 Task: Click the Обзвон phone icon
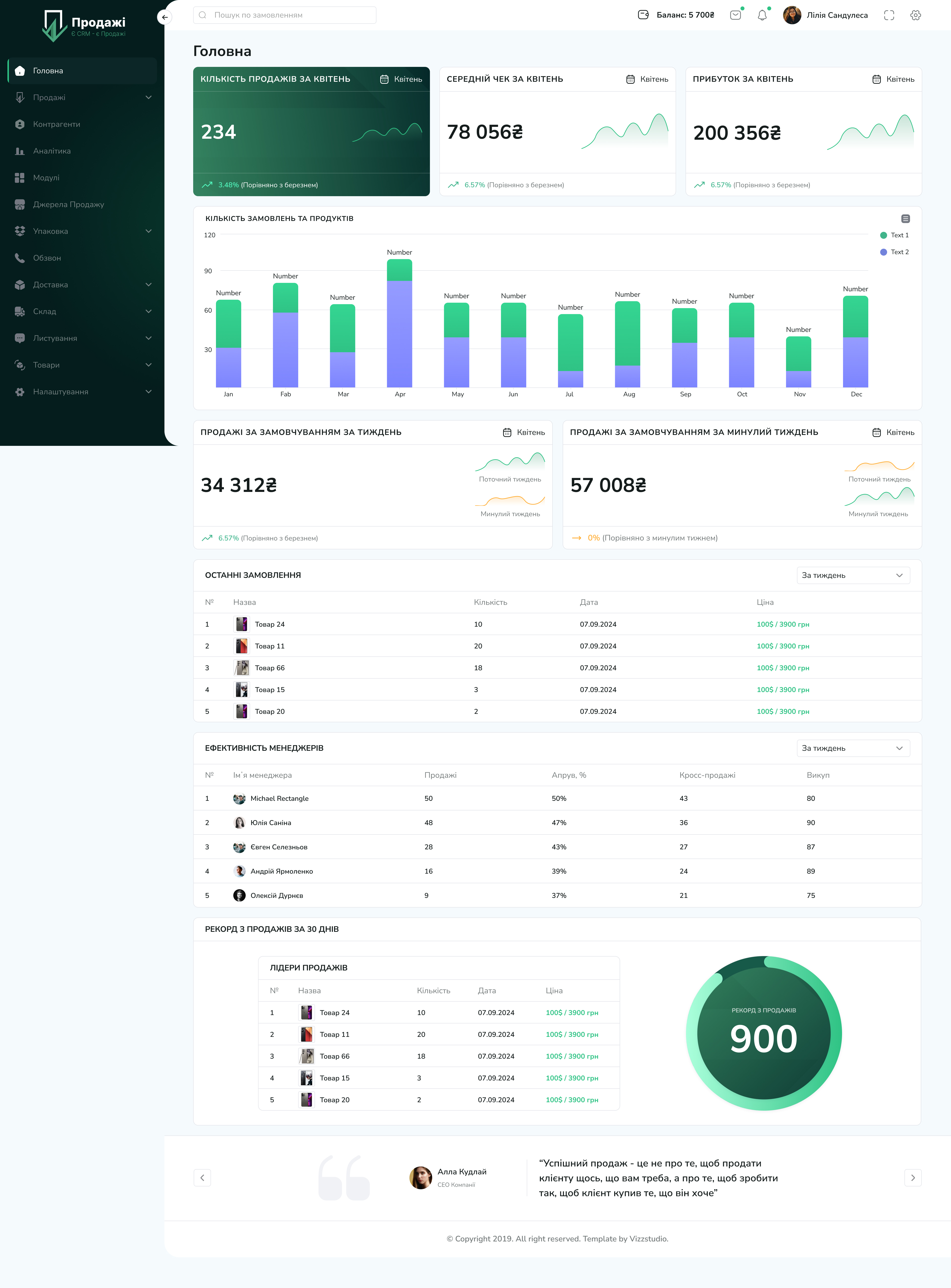click(x=20, y=258)
